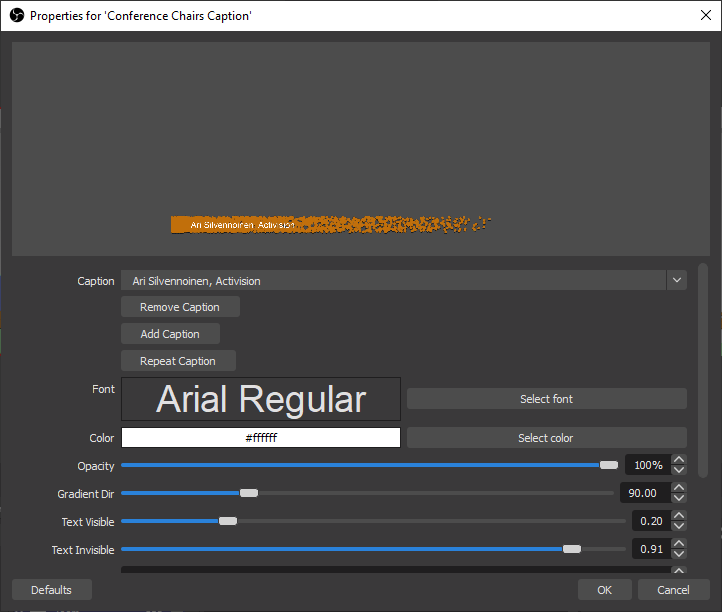Click the Remove Caption button

tap(180, 307)
